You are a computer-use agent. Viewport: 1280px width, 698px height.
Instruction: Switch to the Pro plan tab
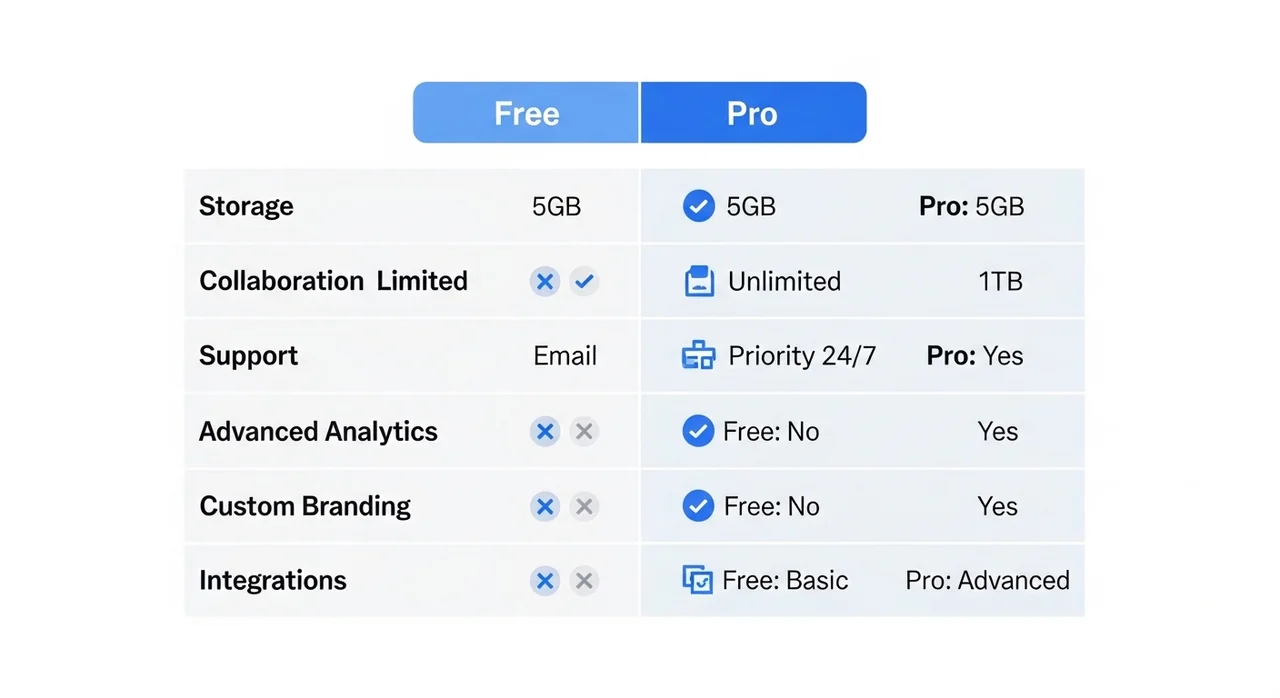point(752,113)
